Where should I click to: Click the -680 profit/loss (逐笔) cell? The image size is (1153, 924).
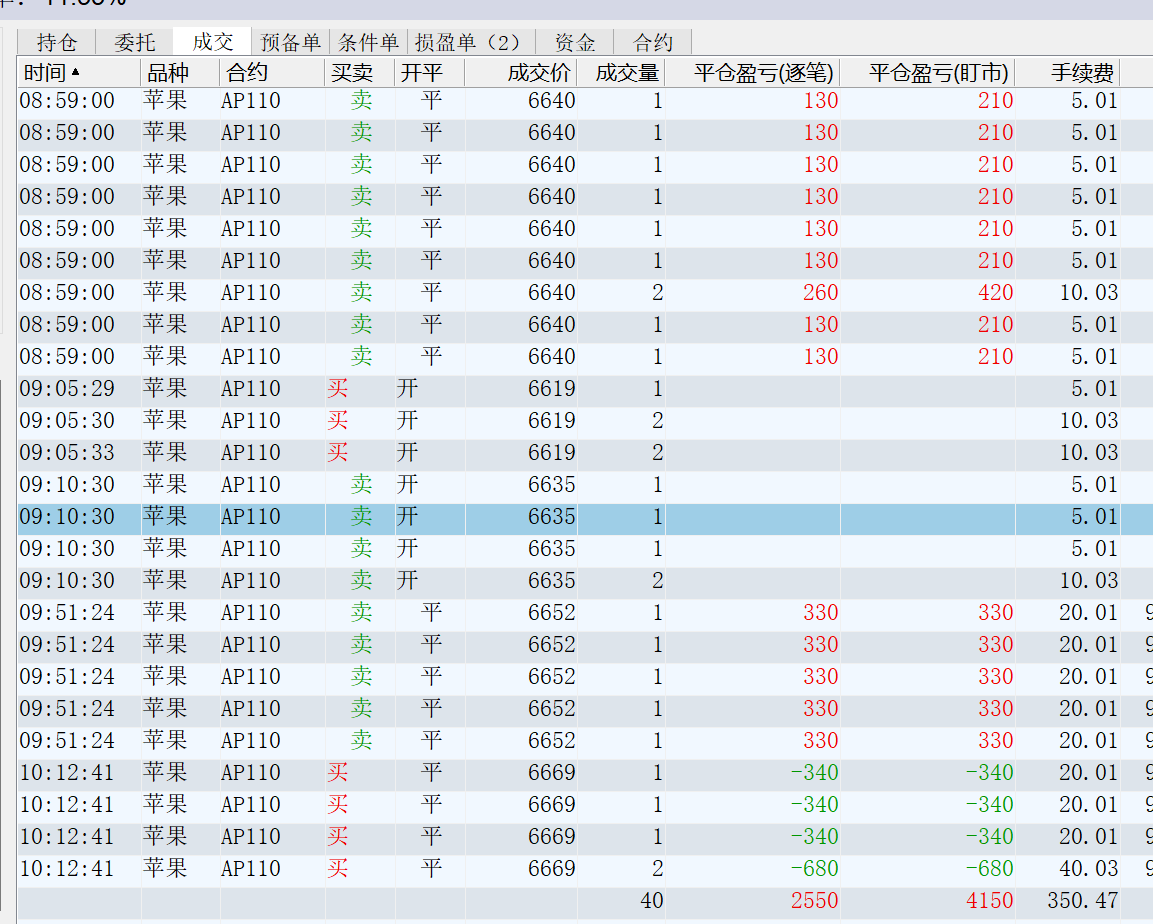pyautogui.click(x=814, y=869)
